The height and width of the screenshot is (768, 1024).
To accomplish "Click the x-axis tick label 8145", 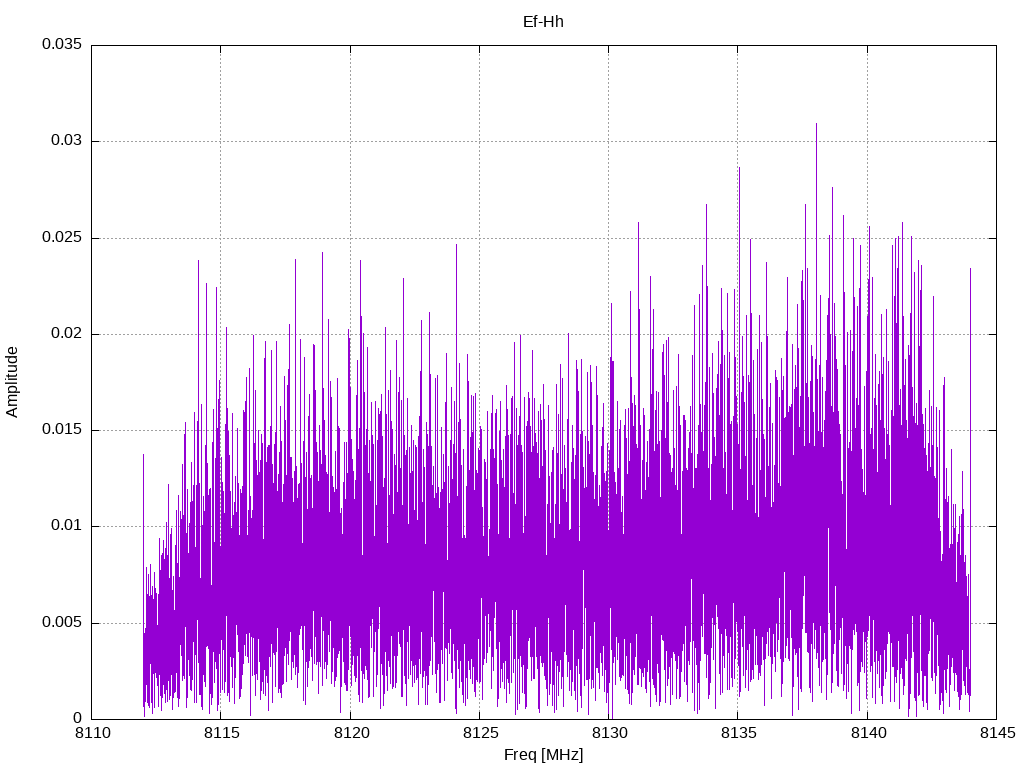I will pos(997,733).
